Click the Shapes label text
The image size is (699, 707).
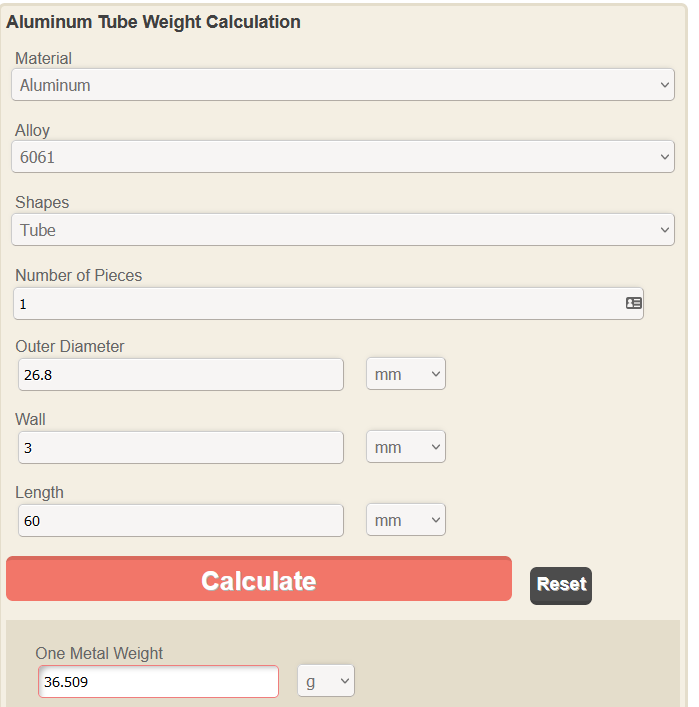(x=42, y=202)
